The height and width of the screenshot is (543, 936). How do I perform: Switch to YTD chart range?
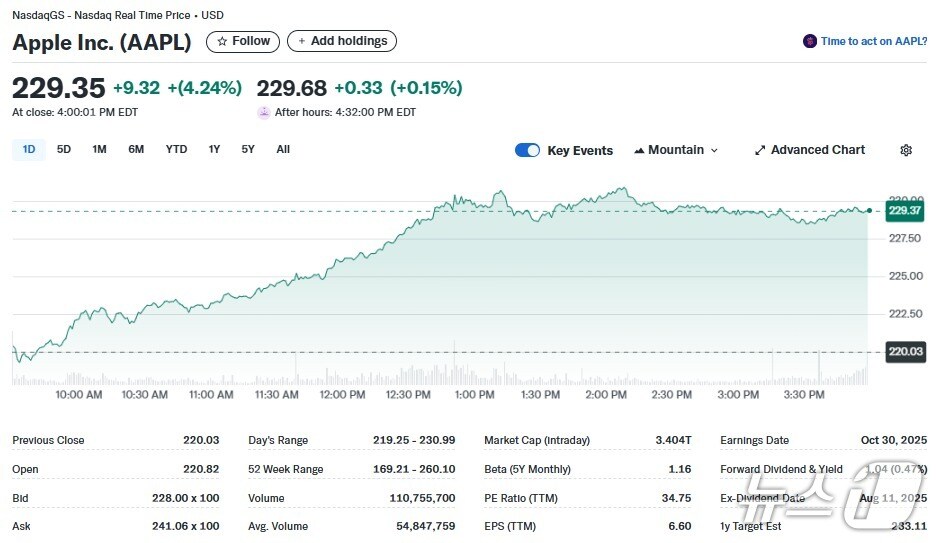pos(176,149)
